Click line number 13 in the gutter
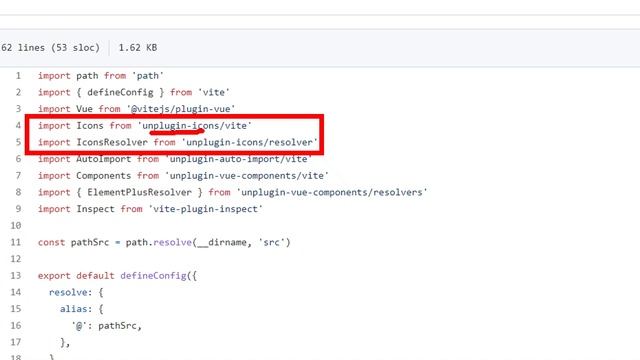This screenshot has height=360, width=640. (x=16, y=276)
